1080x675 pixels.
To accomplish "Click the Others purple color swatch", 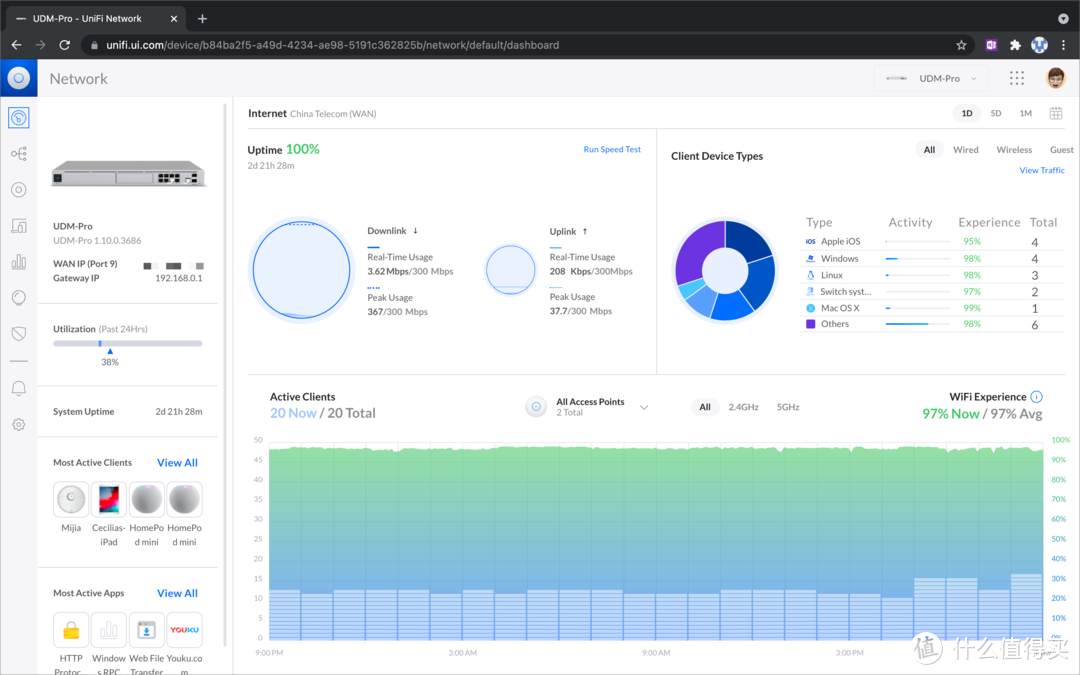I will click(811, 324).
